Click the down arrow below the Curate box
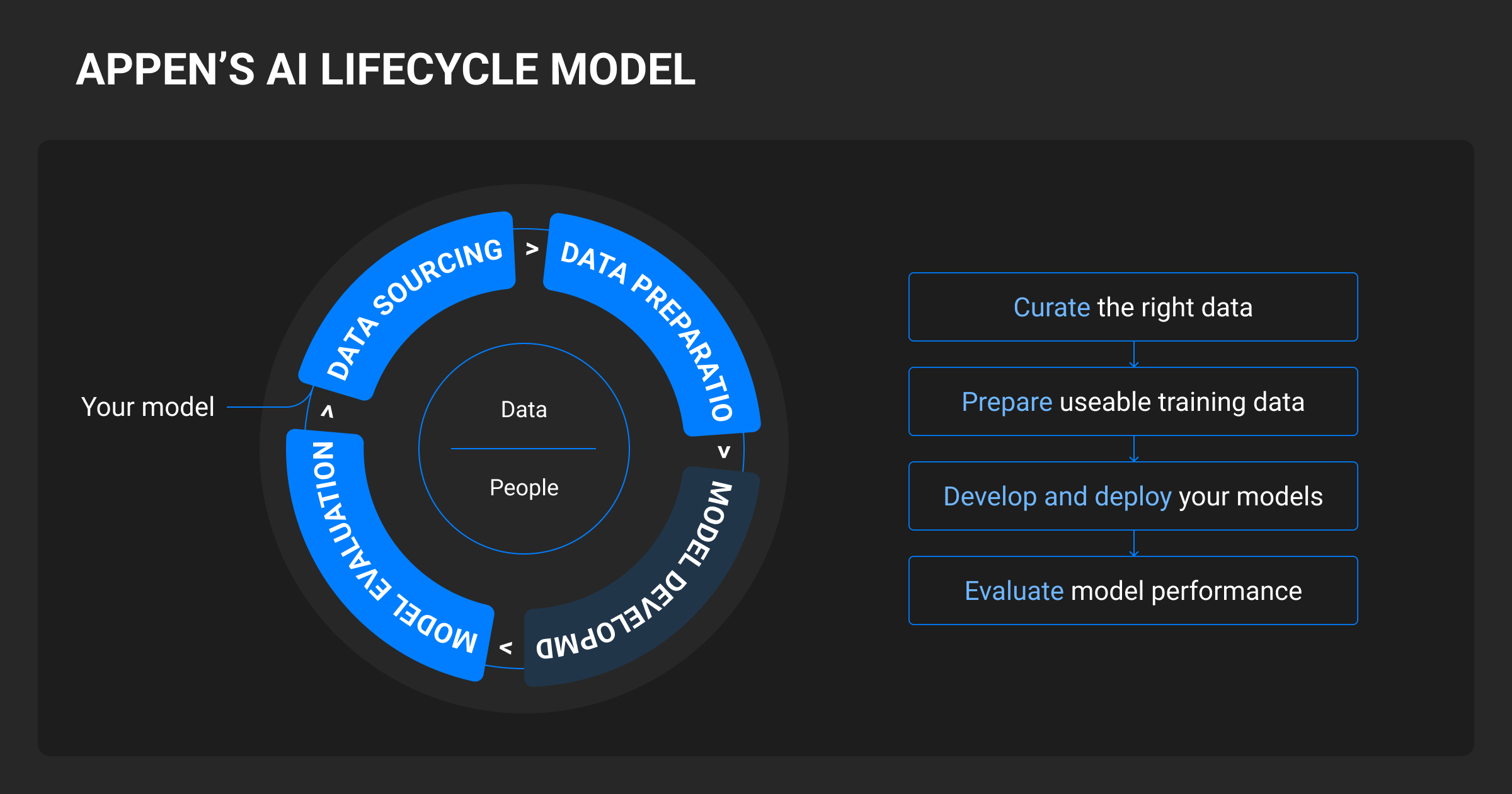The height and width of the screenshot is (794, 1512). coord(1133,355)
